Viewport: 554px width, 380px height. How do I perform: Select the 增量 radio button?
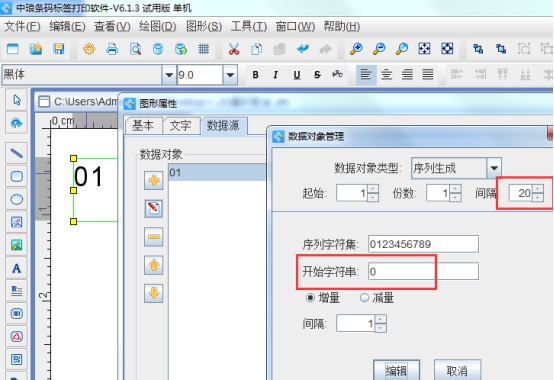click(x=310, y=298)
